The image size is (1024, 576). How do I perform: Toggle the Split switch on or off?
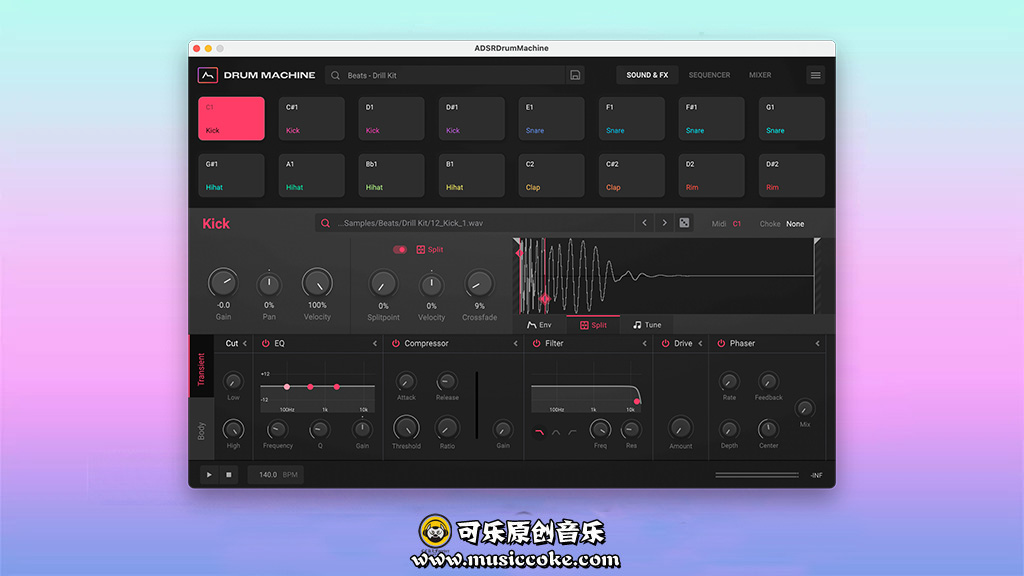(400, 249)
